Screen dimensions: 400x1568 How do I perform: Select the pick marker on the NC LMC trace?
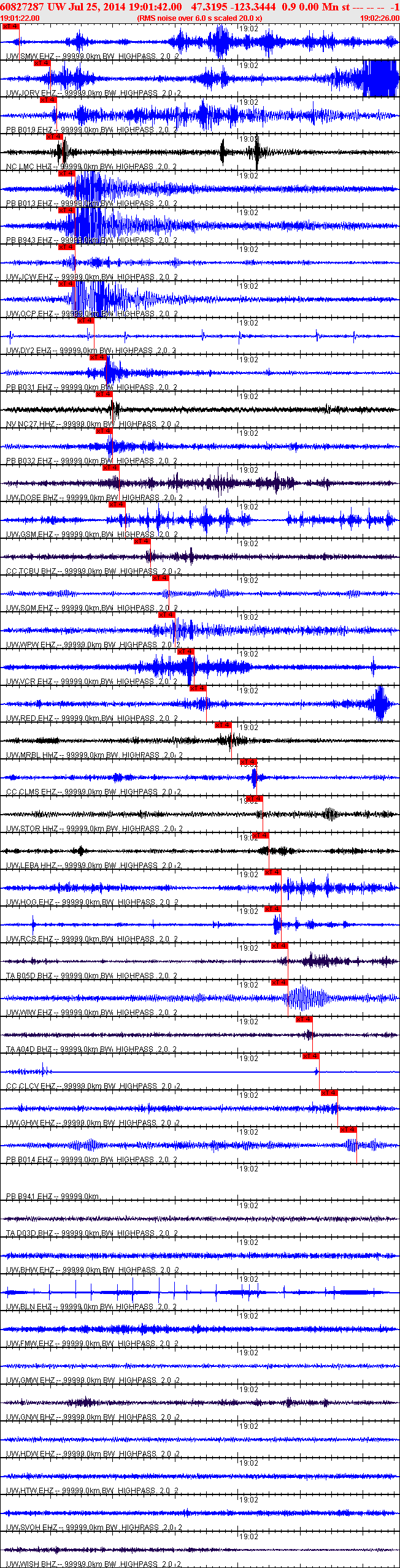tap(54, 137)
